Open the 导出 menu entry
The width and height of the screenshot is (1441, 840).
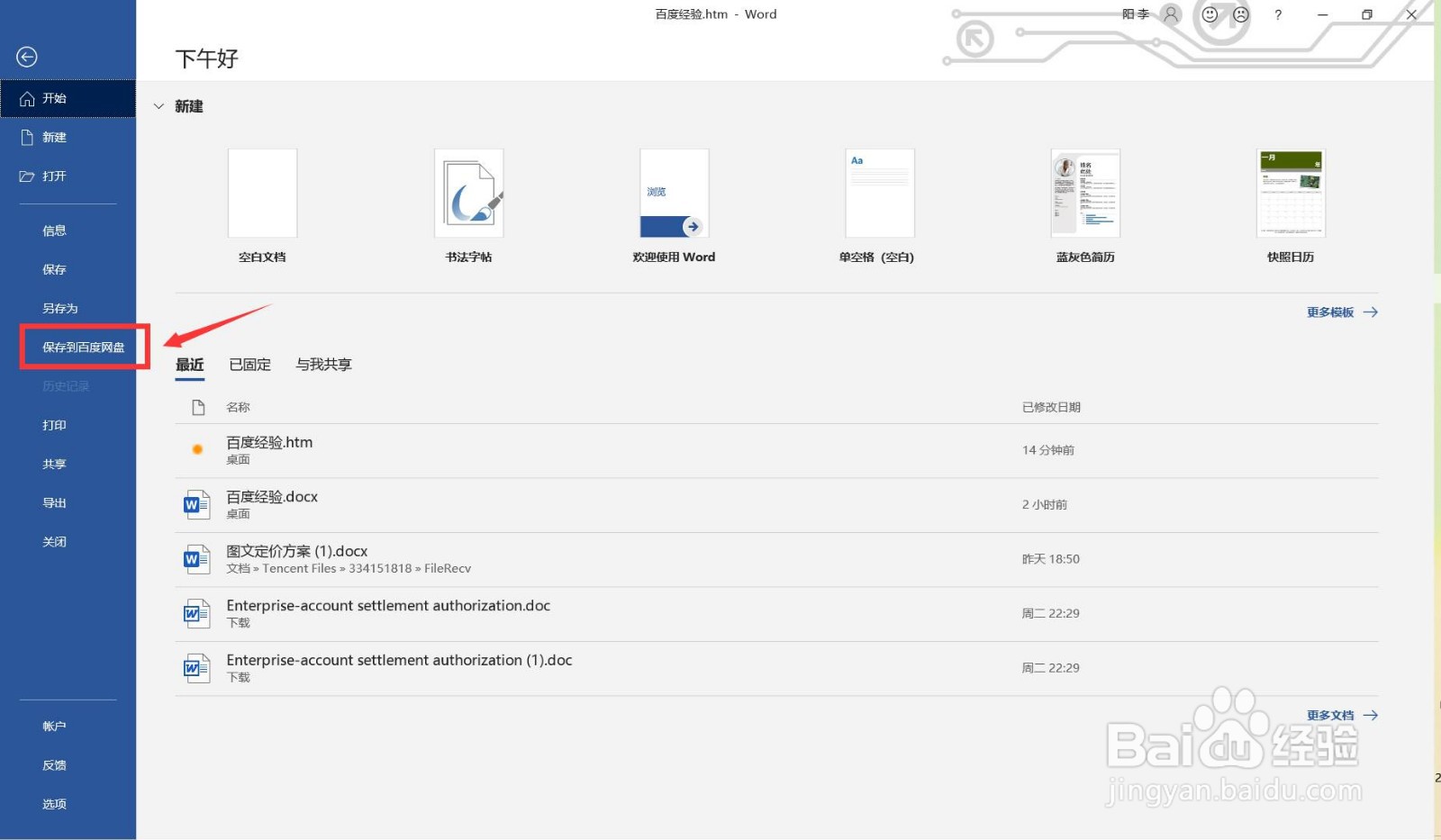tap(54, 502)
